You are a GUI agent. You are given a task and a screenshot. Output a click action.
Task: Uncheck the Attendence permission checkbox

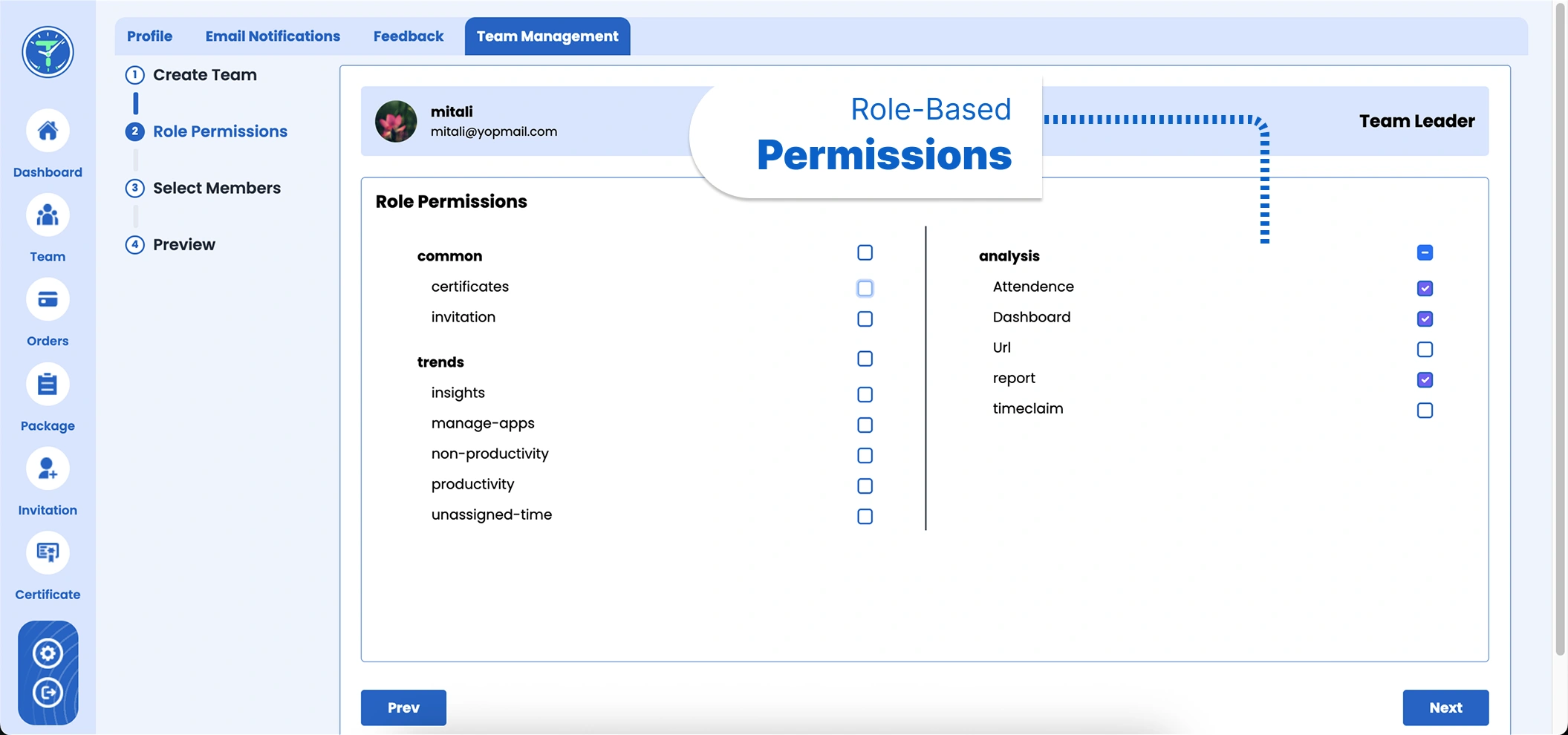click(x=1425, y=288)
